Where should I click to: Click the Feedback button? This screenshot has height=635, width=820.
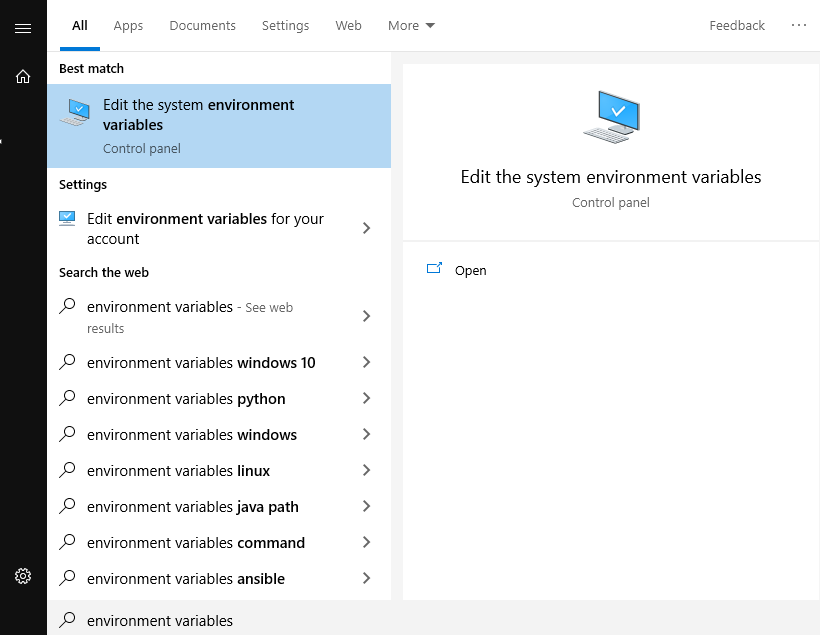pyautogui.click(x=736, y=25)
